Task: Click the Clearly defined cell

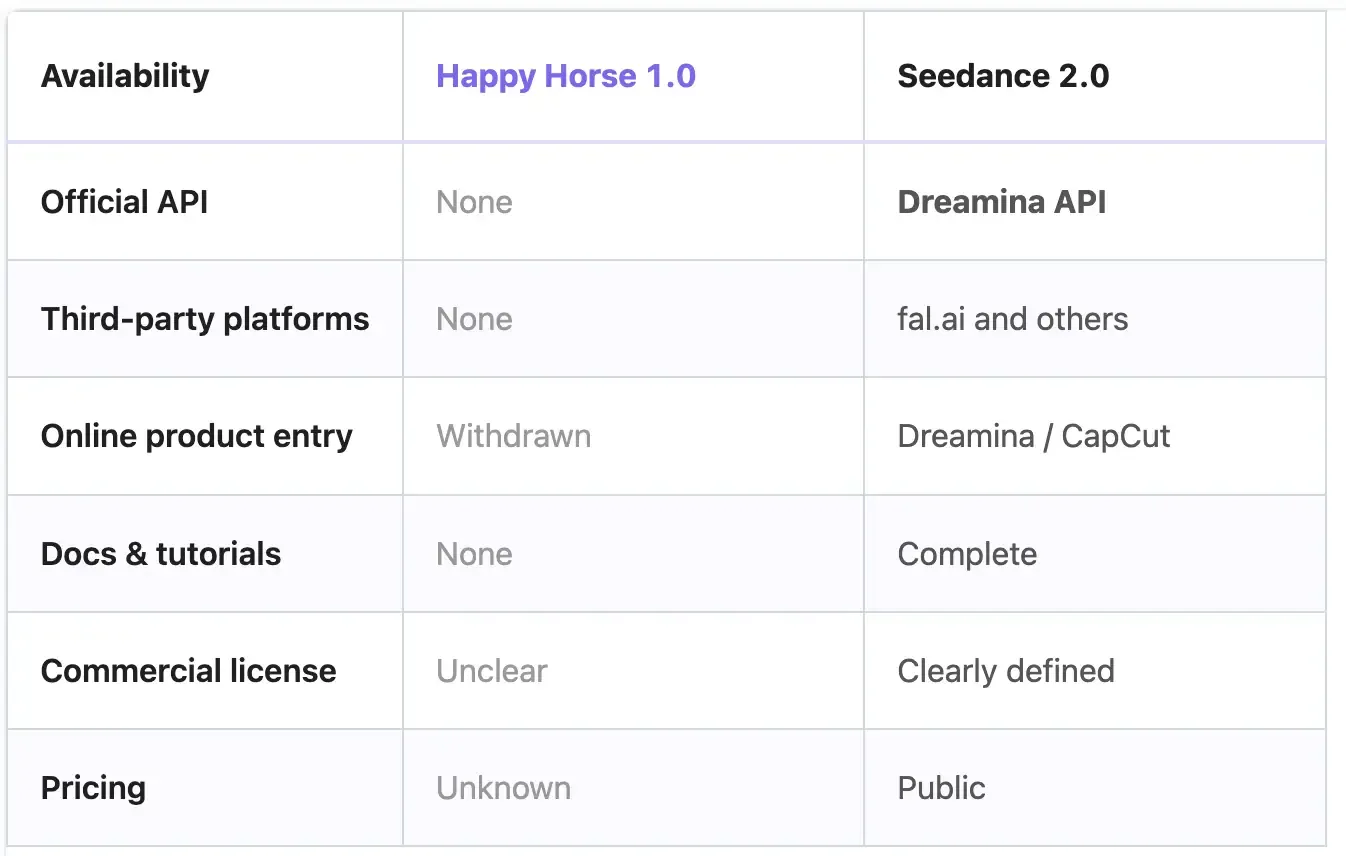Action: 1005,671
